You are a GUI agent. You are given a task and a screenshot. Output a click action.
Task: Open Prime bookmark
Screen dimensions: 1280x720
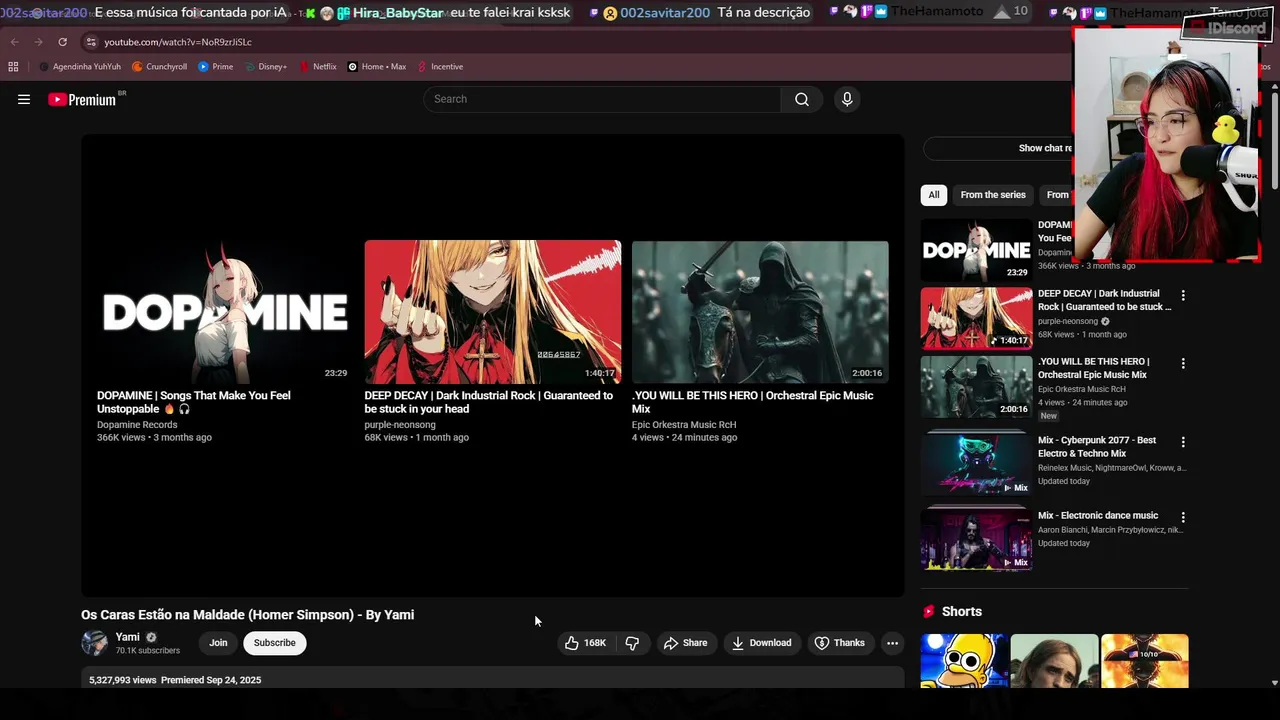tap(216, 67)
